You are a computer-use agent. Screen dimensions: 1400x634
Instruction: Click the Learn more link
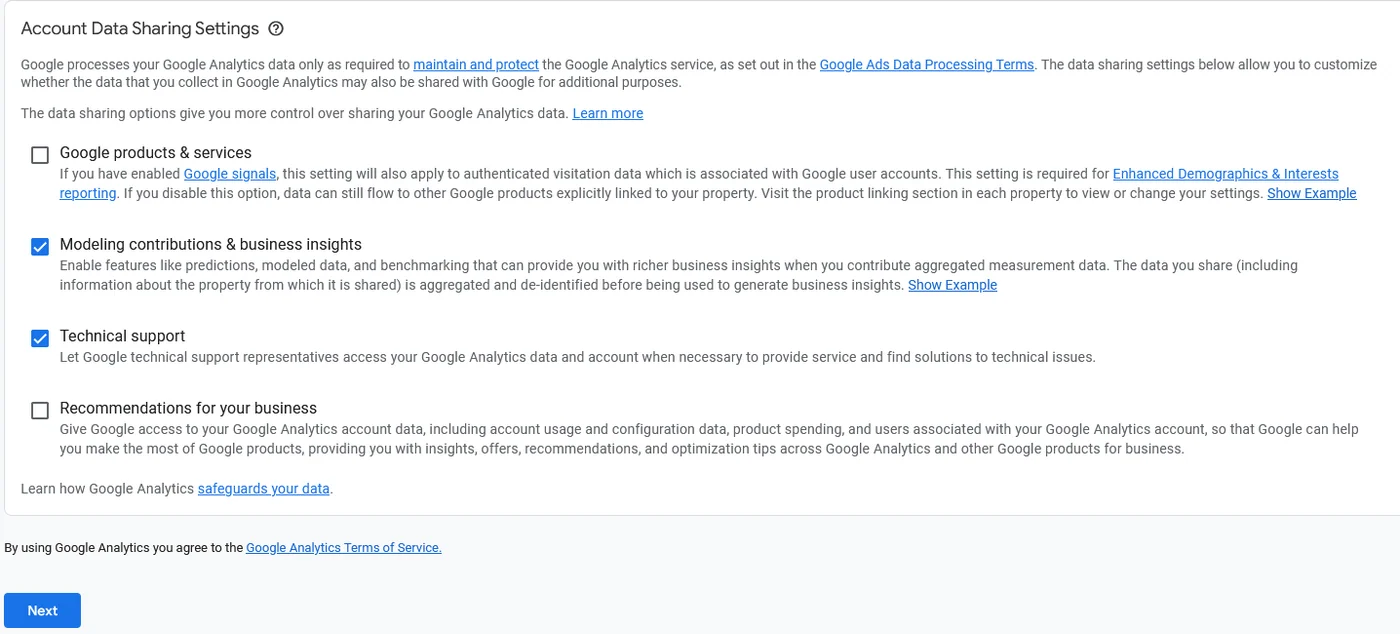click(608, 113)
